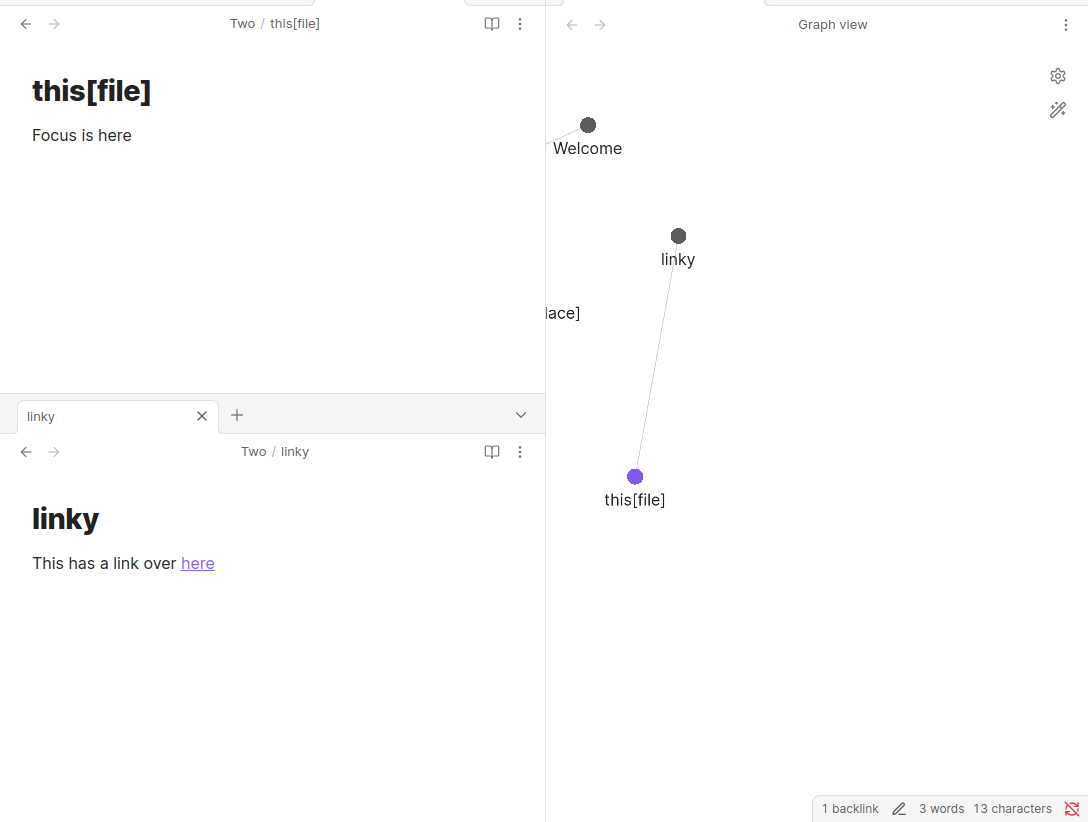Add a new tab with plus
This screenshot has height=822, width=1088.
237,415
